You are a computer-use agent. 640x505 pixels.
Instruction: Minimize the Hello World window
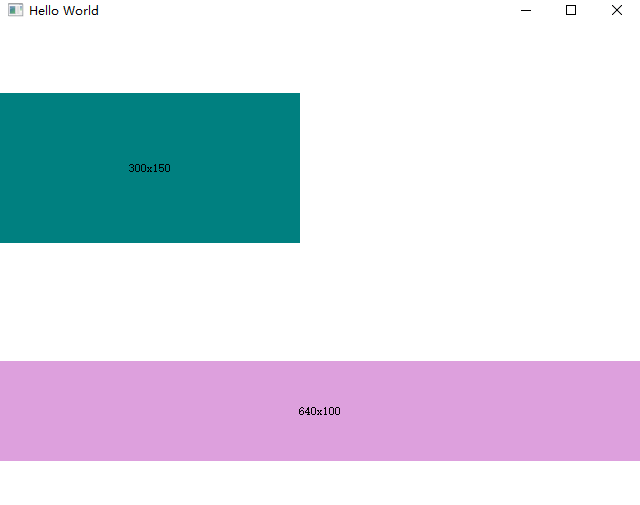pyautogui.click(x=526, y=10)
